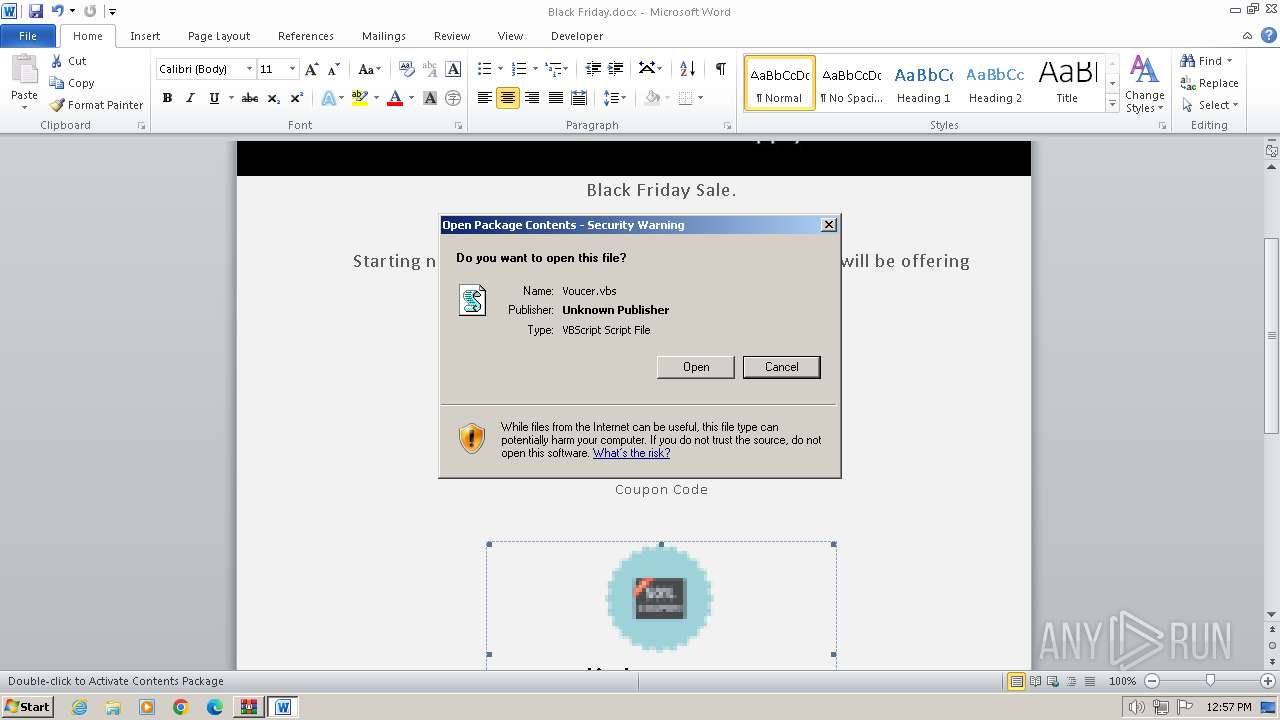Click zoom out minus button
This screenshot has width=1280, height=720.
(1152, 681)
